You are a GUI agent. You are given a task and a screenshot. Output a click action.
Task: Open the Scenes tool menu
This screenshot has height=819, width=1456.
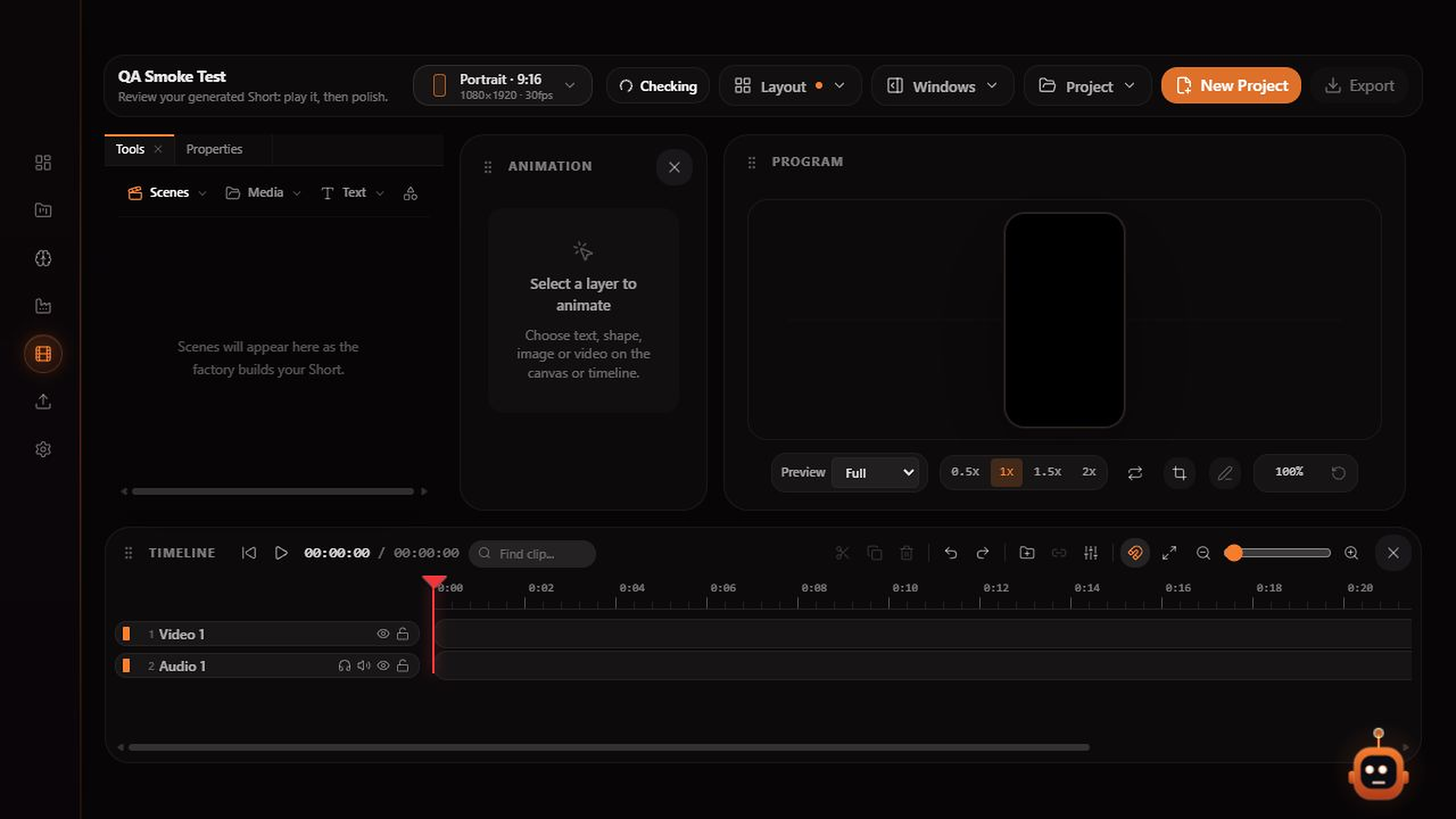pos(167,193)
